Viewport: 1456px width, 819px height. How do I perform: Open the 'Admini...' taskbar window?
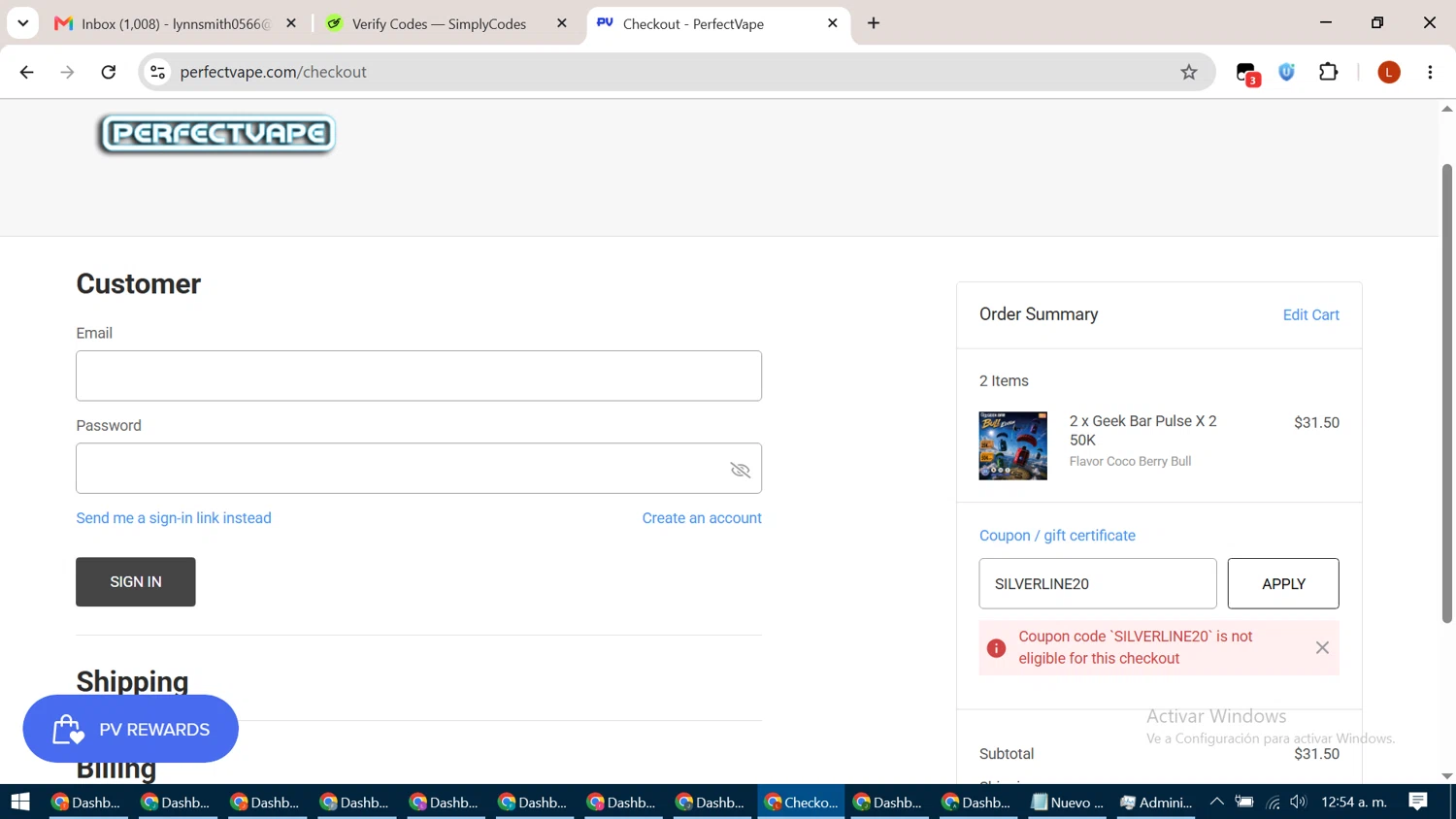(1157, 802)
